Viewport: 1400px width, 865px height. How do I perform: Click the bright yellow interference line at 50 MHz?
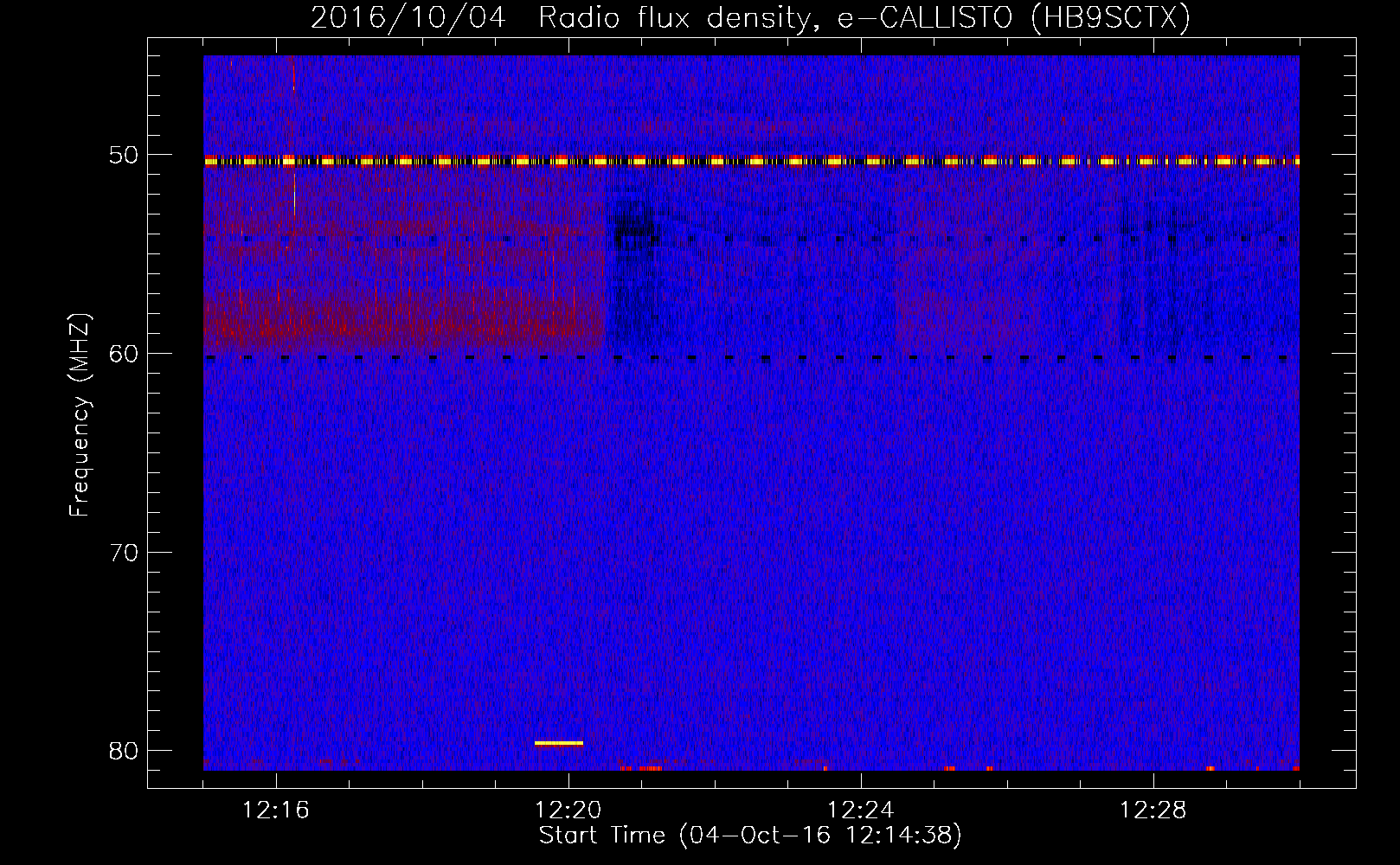[751, 161]
